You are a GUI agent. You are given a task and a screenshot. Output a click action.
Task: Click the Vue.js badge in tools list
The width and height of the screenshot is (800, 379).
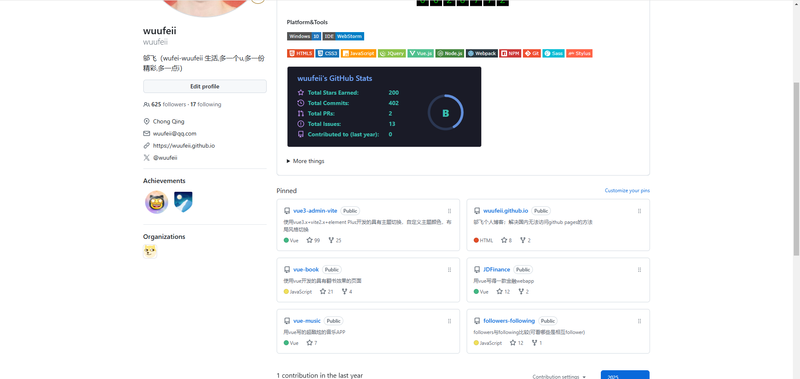[x=420, y=53]
